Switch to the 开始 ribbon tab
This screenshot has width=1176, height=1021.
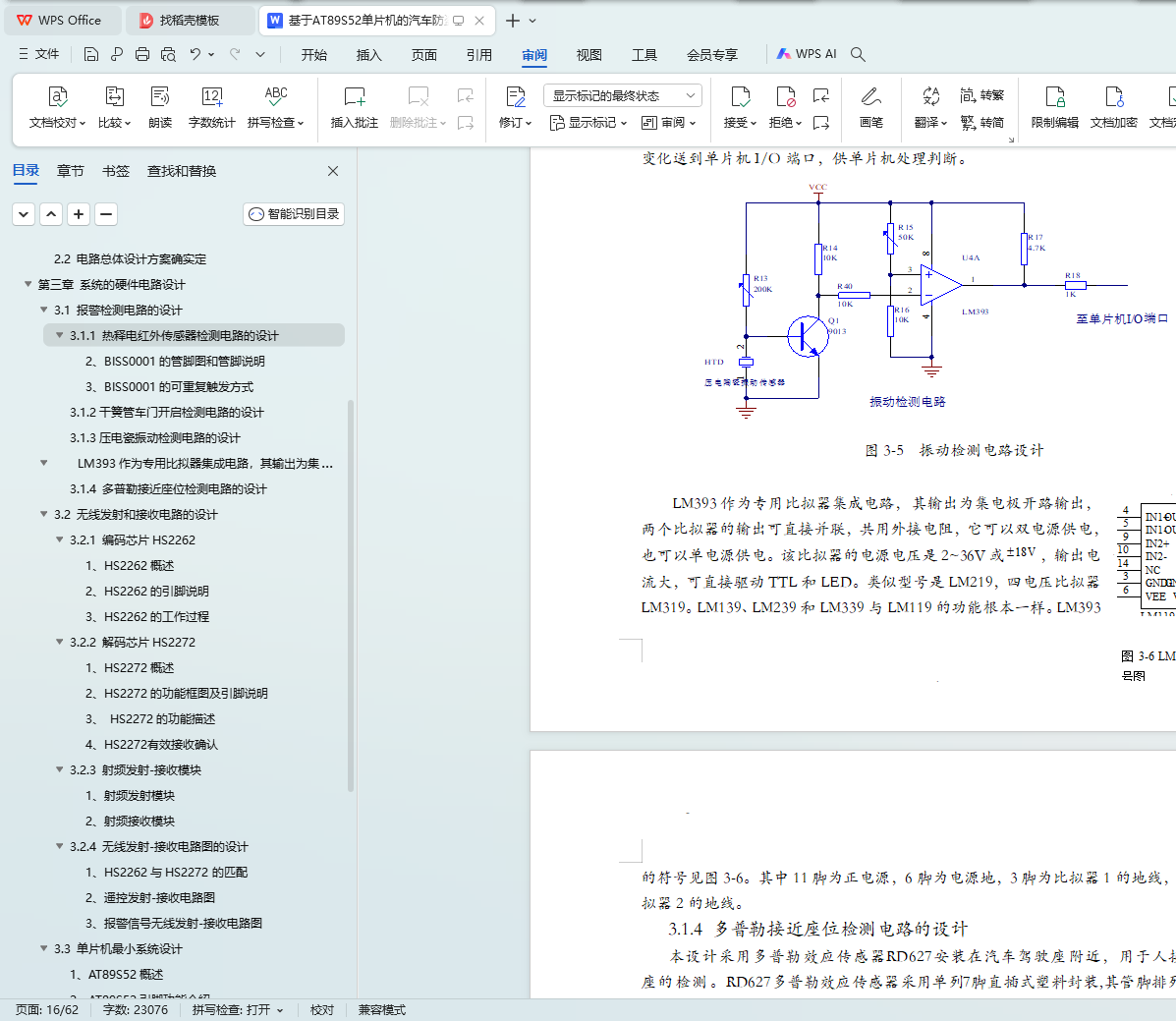tap(313, 55)
